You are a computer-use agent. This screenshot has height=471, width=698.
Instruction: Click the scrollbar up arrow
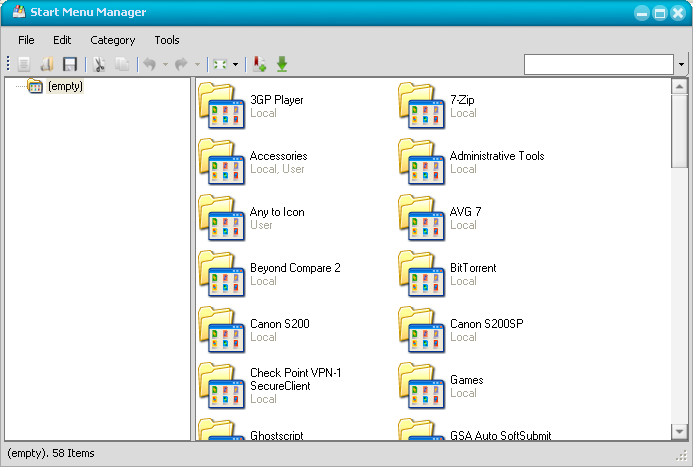[x=679, y=86]
